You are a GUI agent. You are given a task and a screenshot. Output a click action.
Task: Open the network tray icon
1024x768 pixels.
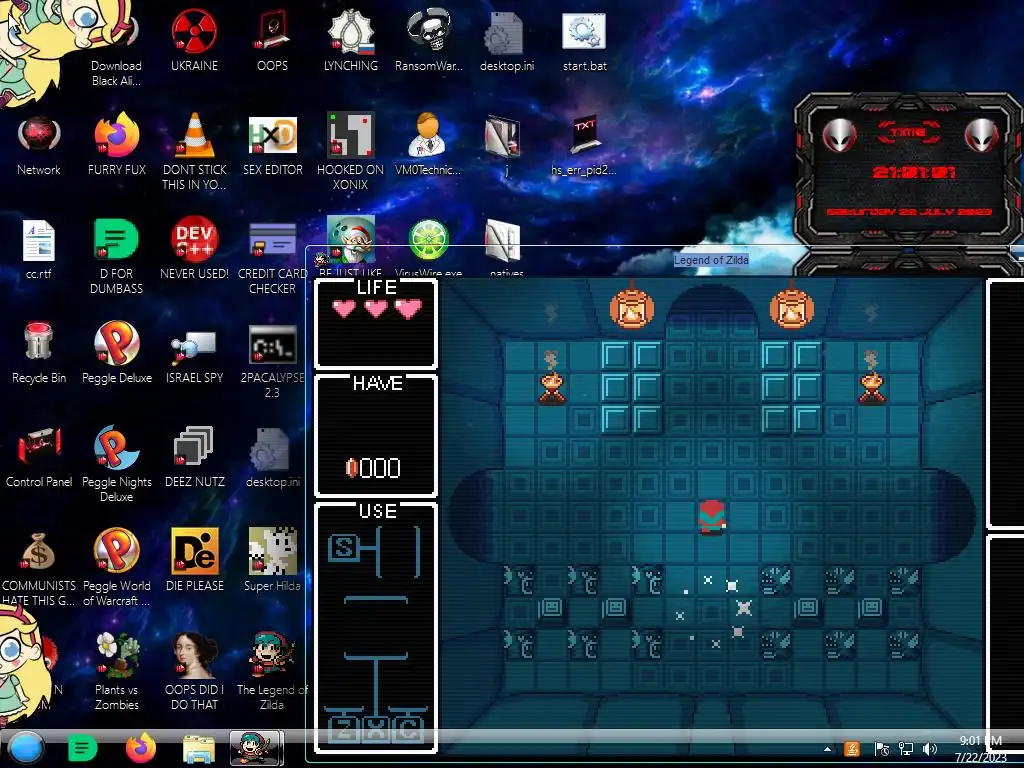tap(906, 749)
